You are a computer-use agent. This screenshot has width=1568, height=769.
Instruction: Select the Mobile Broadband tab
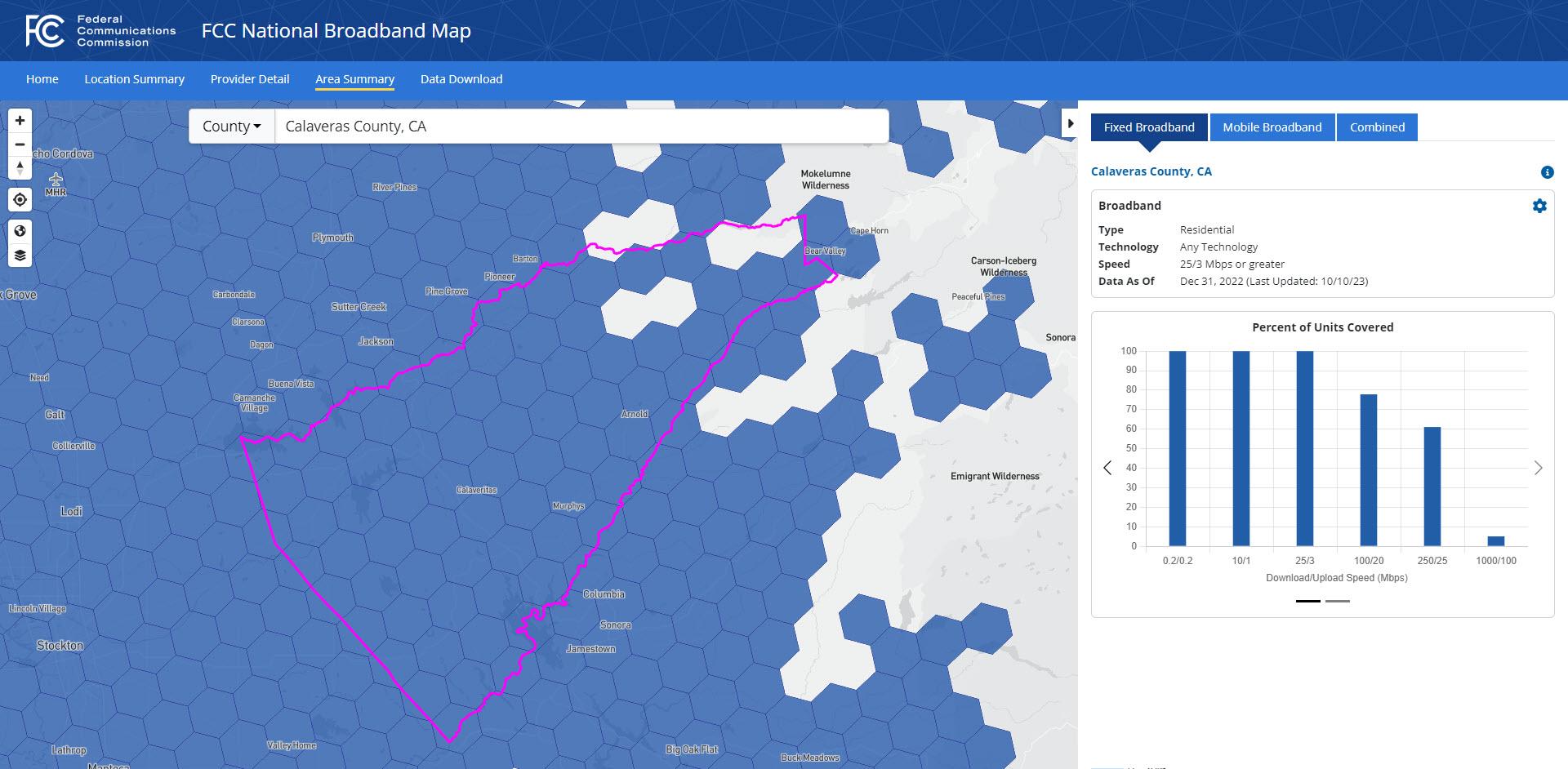(1272, 127)
